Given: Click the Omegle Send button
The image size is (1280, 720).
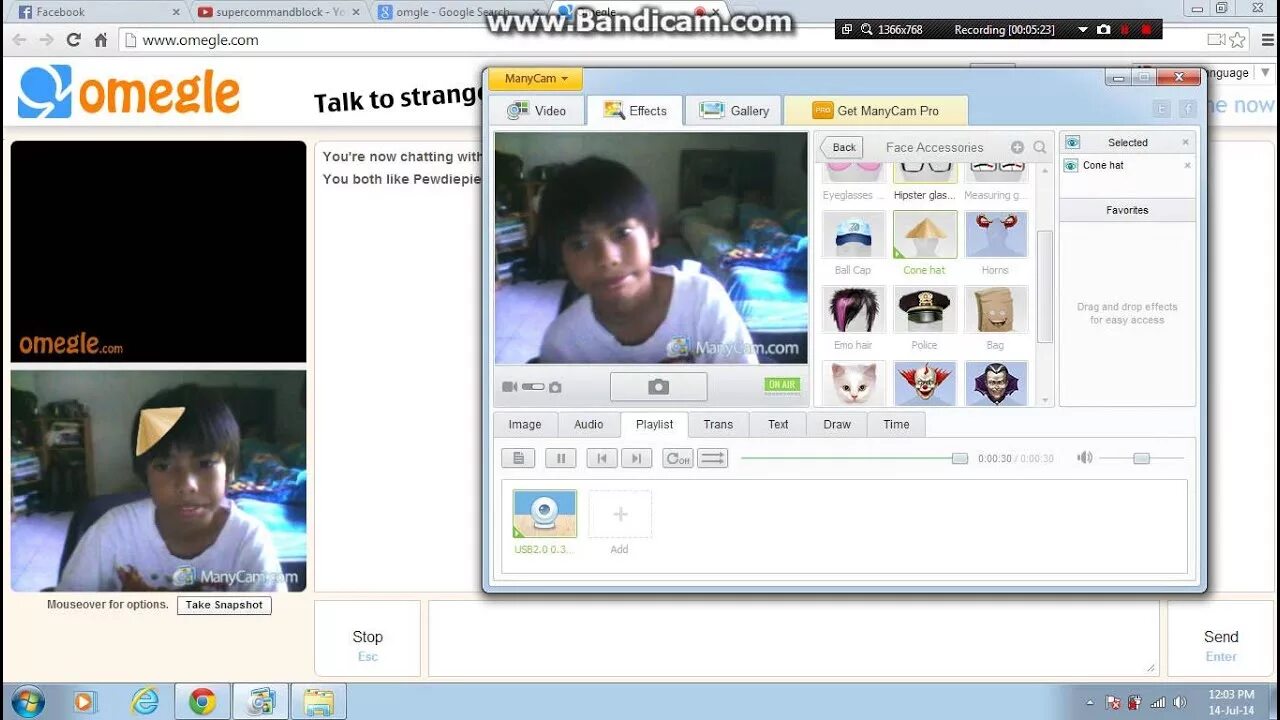Looking at the screenshot, I should (1221, 639).
